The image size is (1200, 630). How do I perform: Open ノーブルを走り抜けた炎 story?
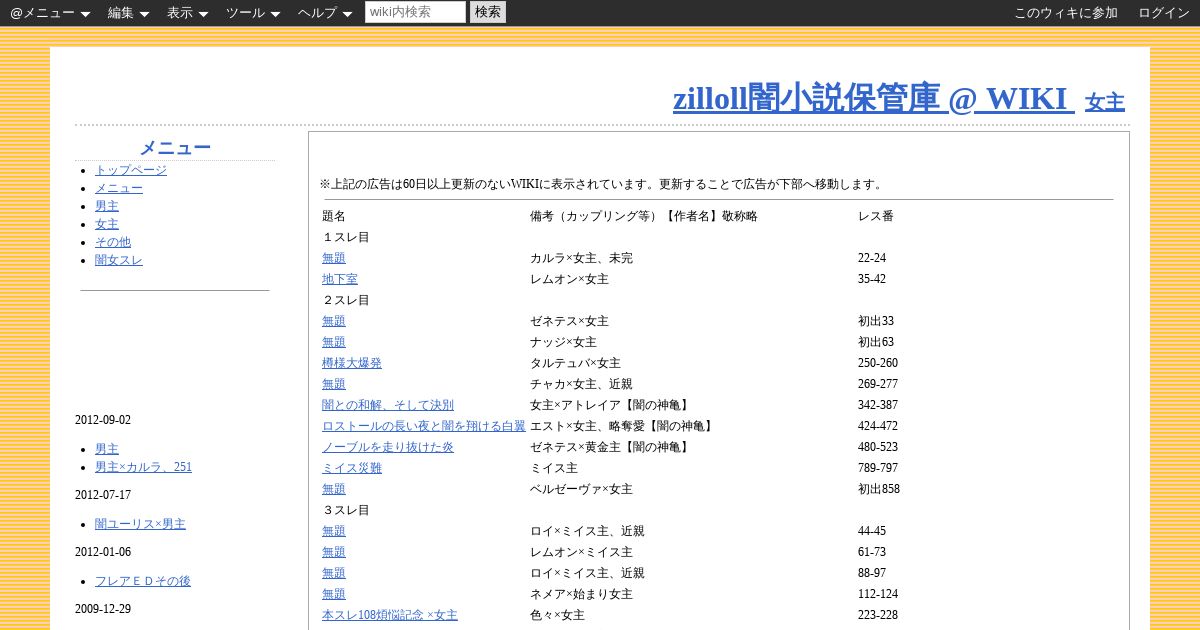[388, 447]
